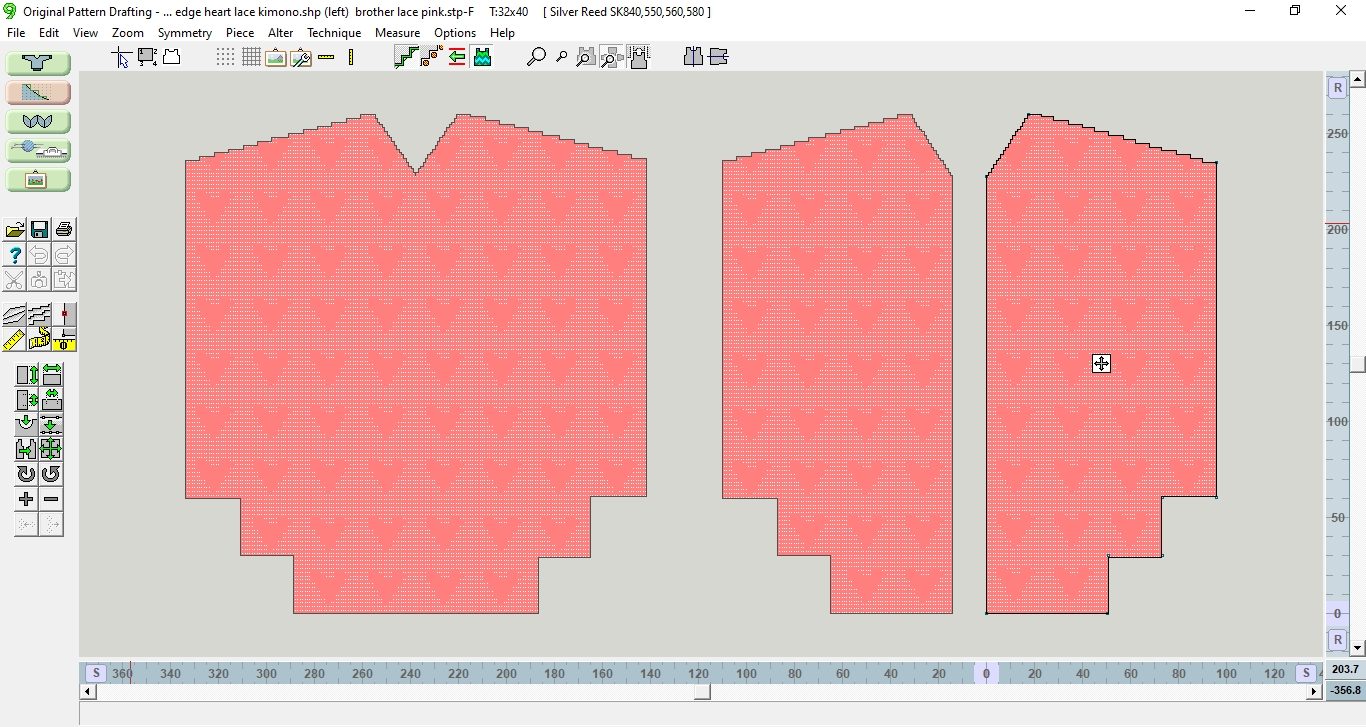
Task: Click the blue question mark help icon
Action: pos(14,255)
